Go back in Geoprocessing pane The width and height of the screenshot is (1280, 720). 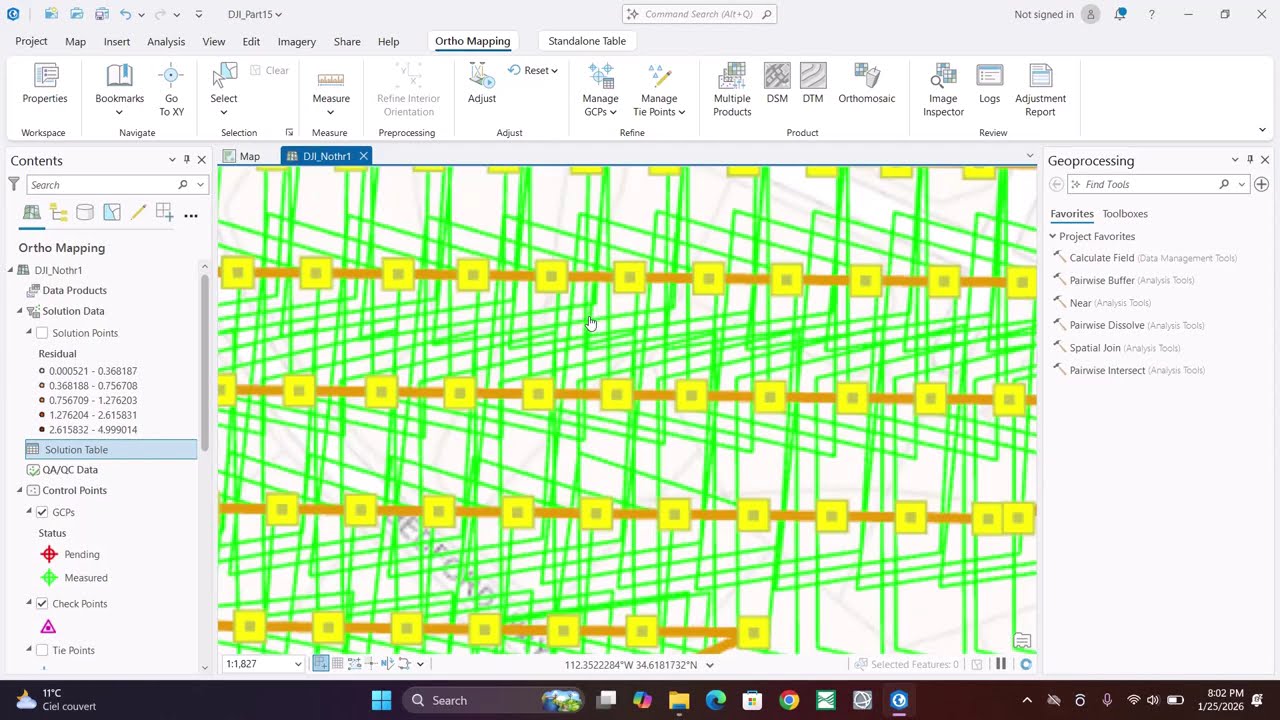(x=1056, y=184)
